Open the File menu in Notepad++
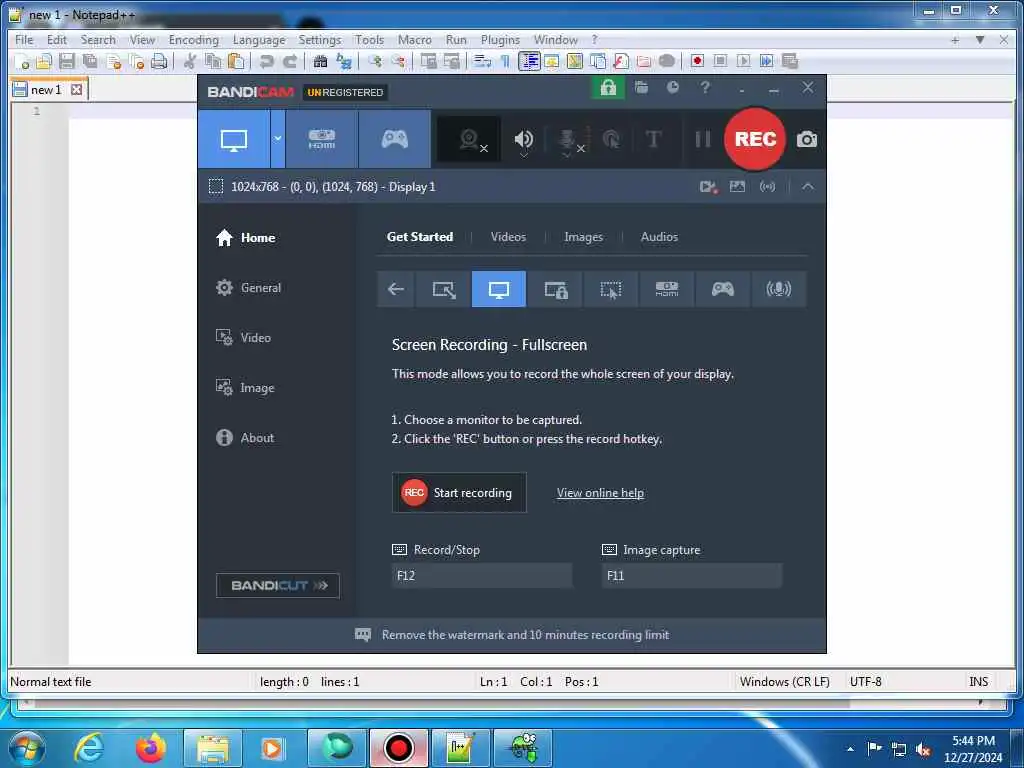1024x768 pixels. pos(24,40)
